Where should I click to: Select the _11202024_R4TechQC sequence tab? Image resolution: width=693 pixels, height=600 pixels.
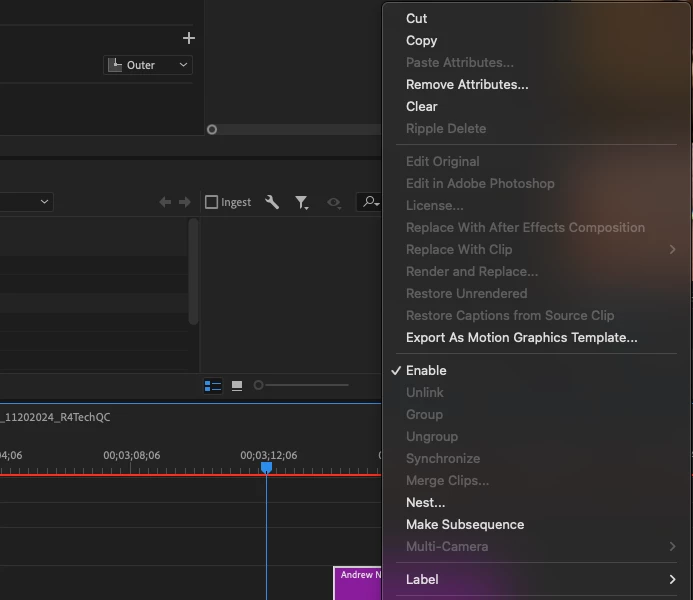click(x=55, y=417)
